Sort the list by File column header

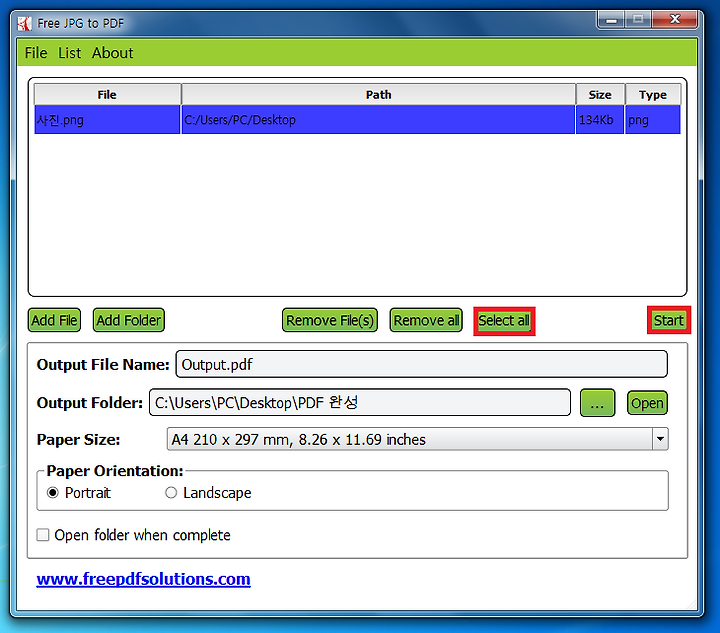coord(107,95)
